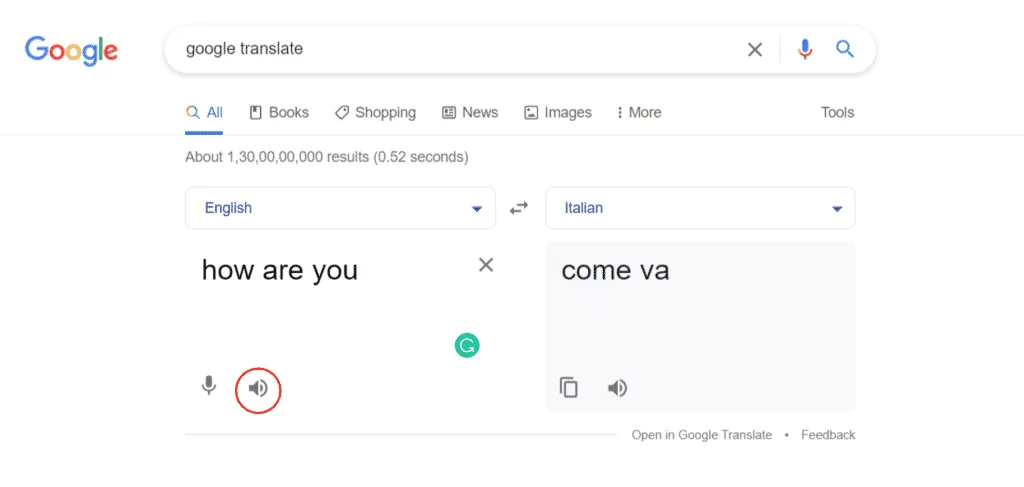Open the Shopping results tab
This screenshot has width=1024, height=487.
click(376, 112)
